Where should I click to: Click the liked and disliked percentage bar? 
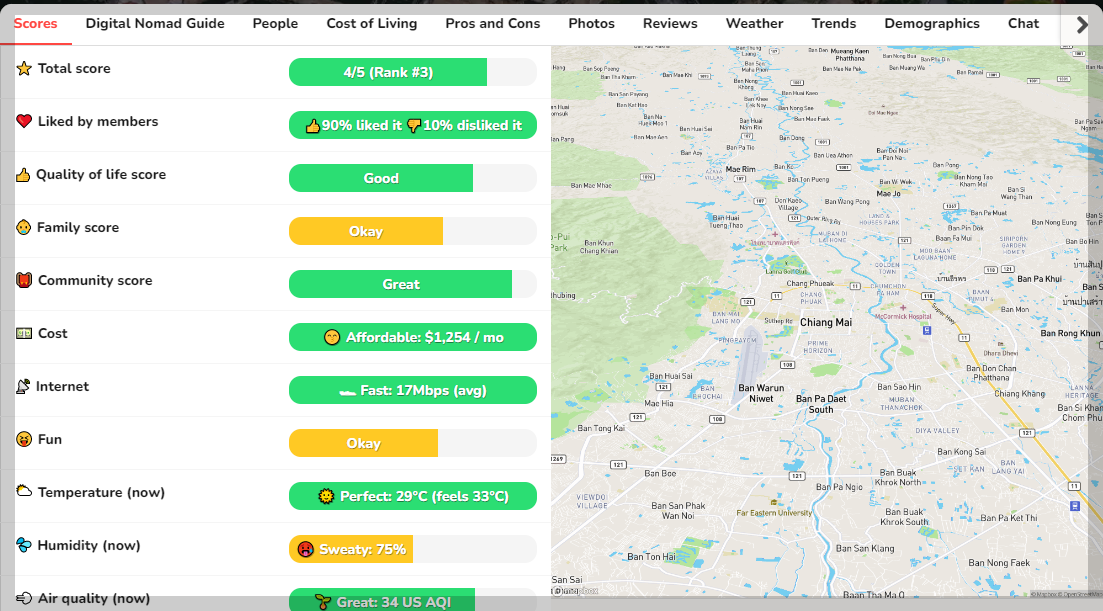(413, 125)
